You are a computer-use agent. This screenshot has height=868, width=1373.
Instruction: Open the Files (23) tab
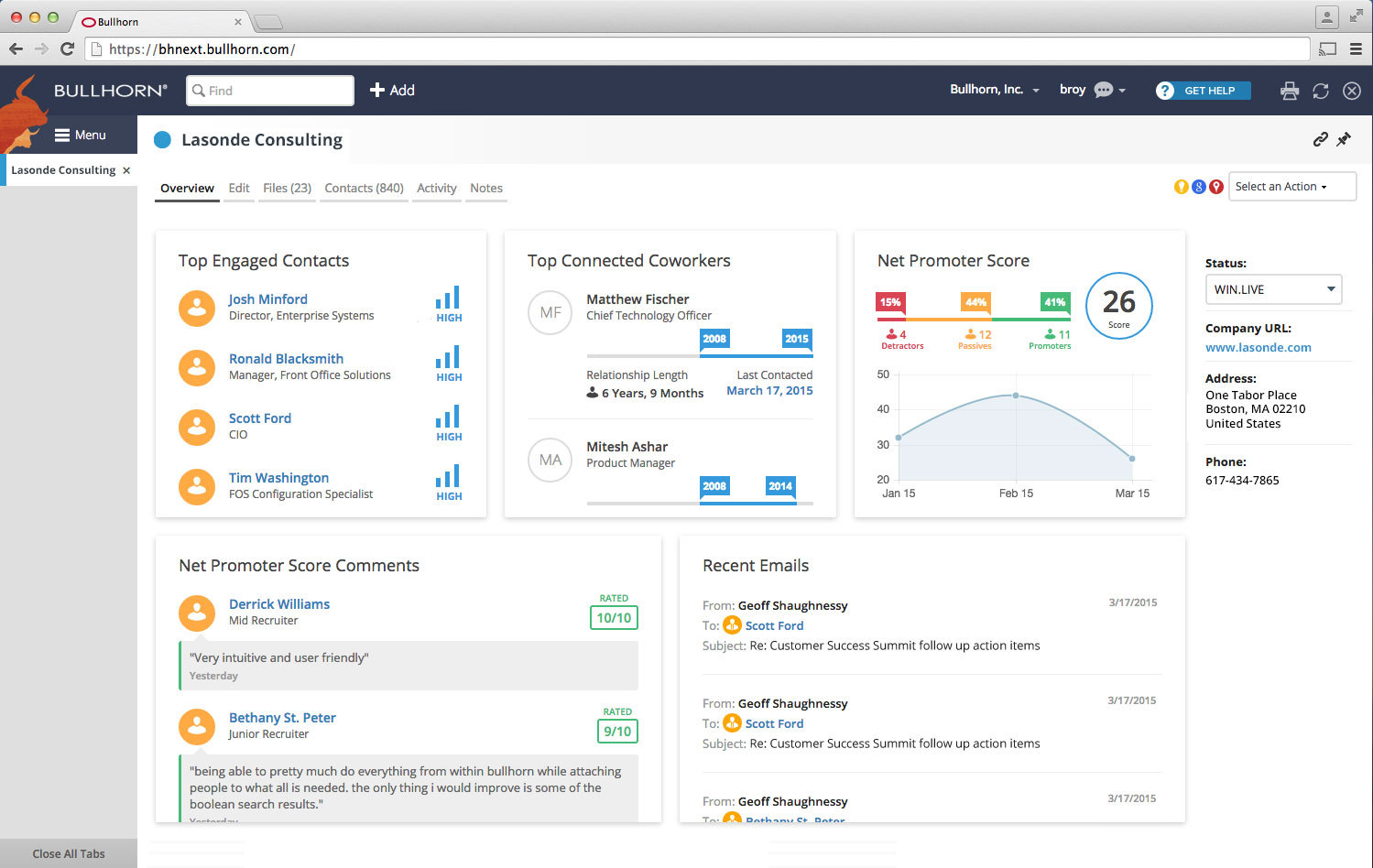pos(287,188)
